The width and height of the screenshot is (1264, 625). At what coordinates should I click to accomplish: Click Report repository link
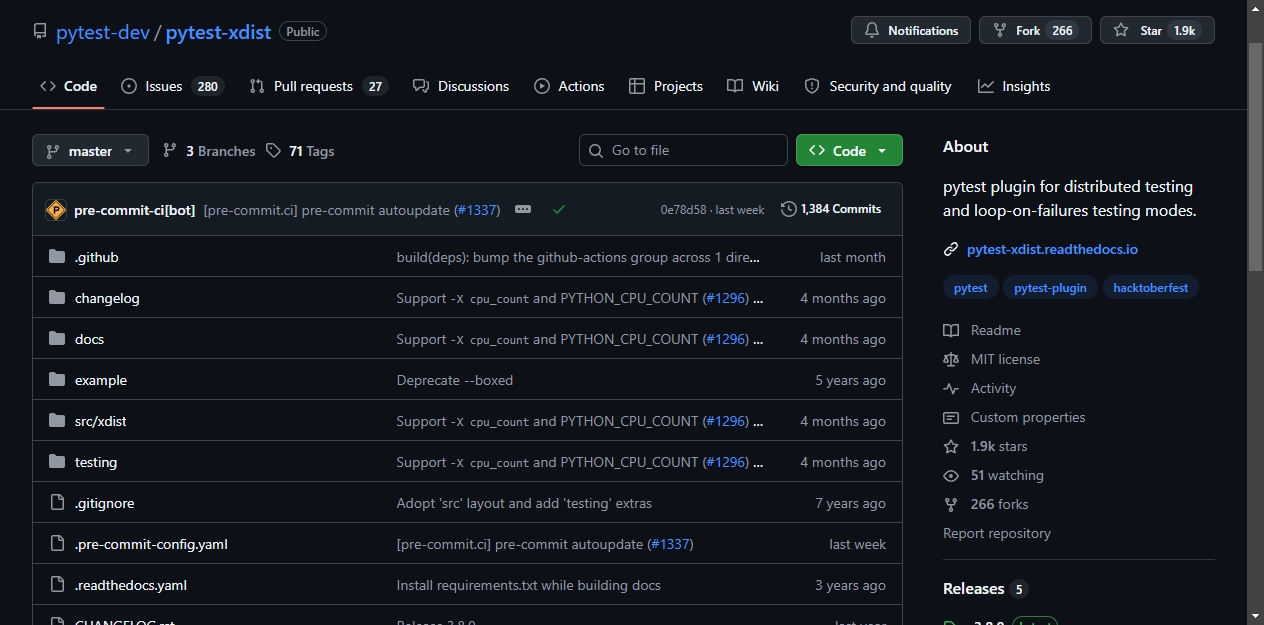coord(997,533)
